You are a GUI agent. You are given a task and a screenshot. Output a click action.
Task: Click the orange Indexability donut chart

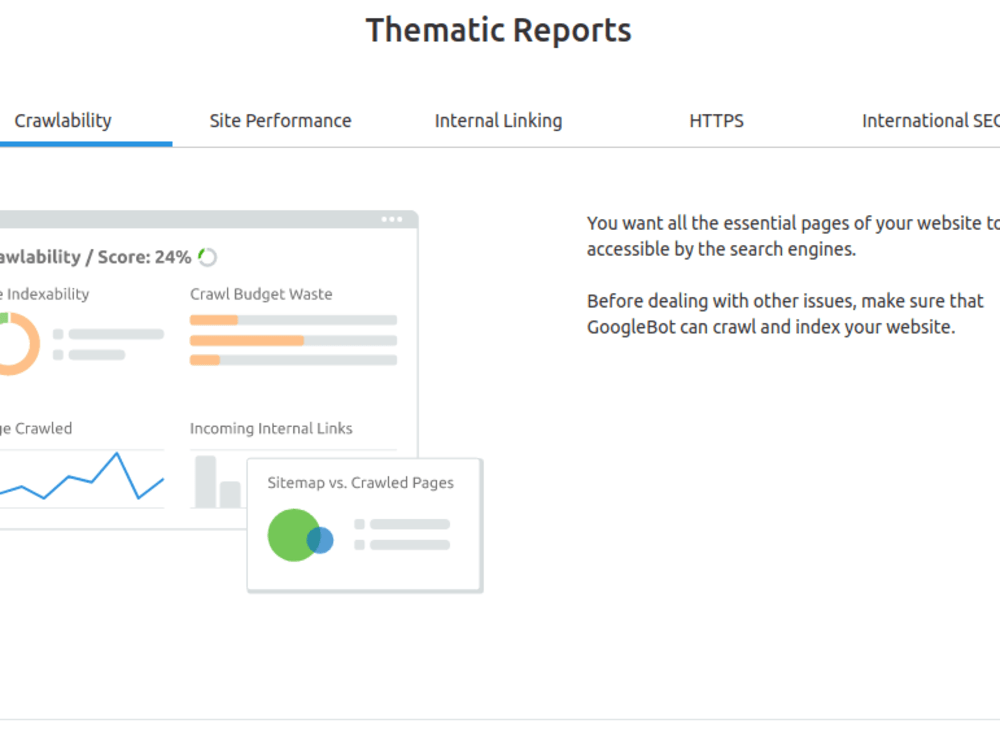pyautogui.click(x=13, y=344)
